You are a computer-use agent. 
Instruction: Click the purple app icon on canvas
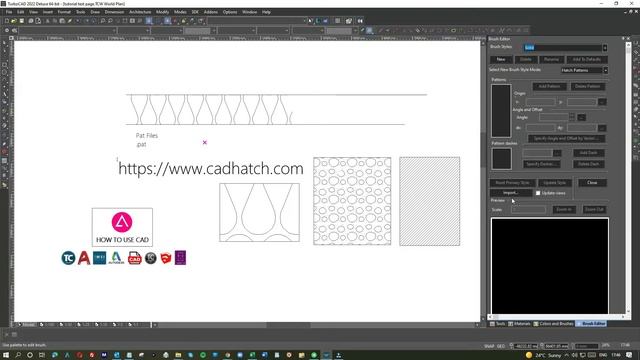180,258
